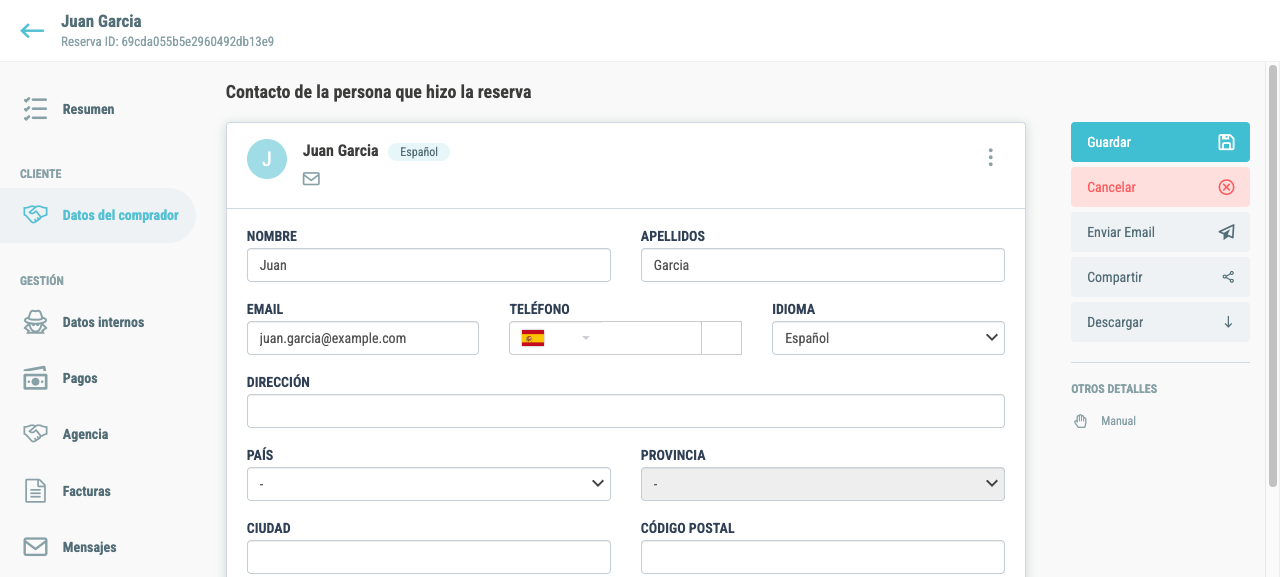Click the red X cancel icon
Viewport: 1280px width, 577px height.
click(1226, 187)
